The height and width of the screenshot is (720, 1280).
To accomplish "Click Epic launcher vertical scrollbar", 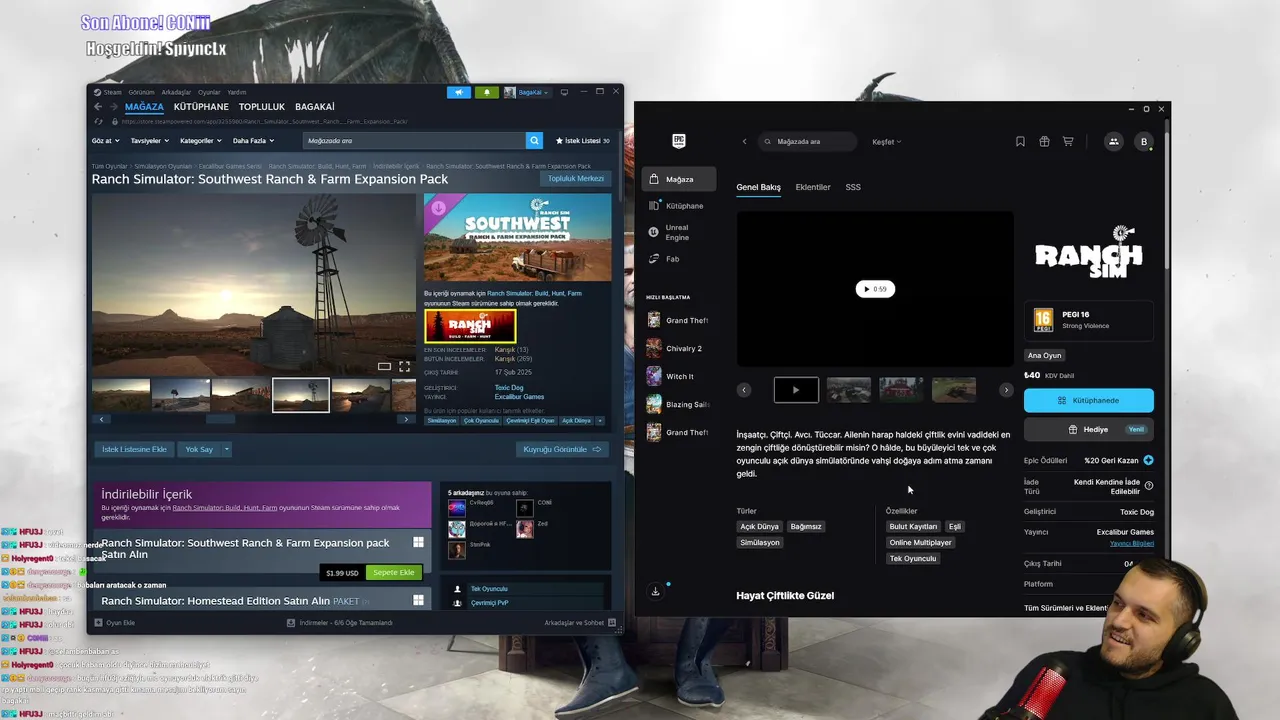I will pos(1166,195).
